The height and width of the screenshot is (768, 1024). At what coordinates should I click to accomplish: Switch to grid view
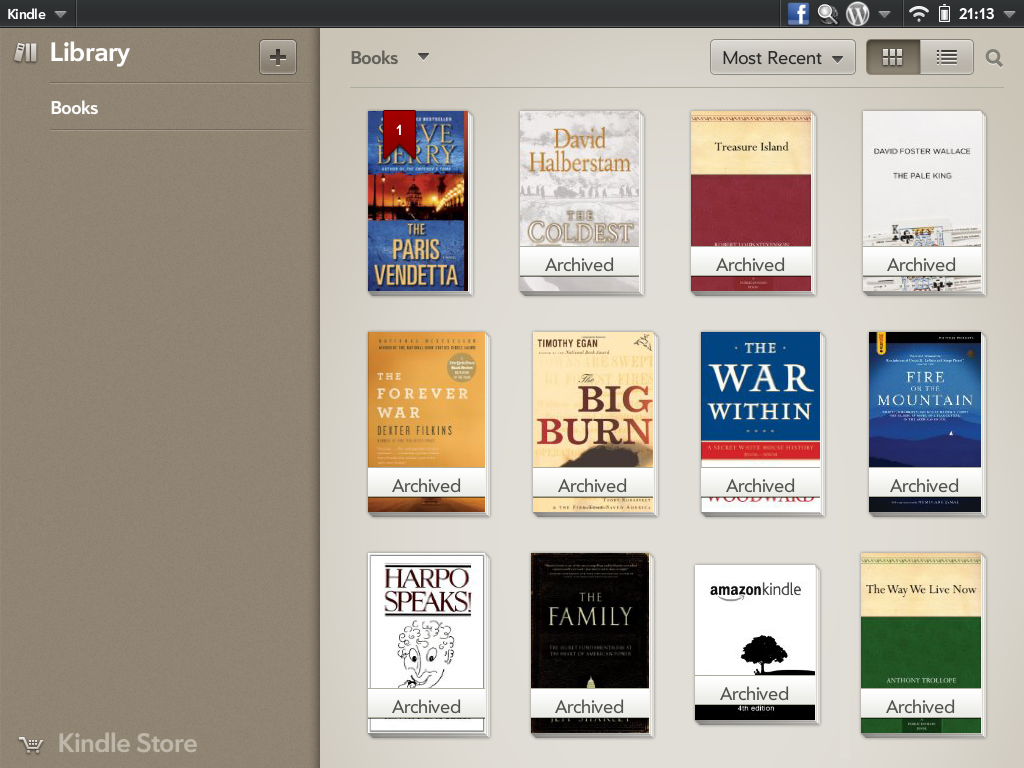point(893,57)
